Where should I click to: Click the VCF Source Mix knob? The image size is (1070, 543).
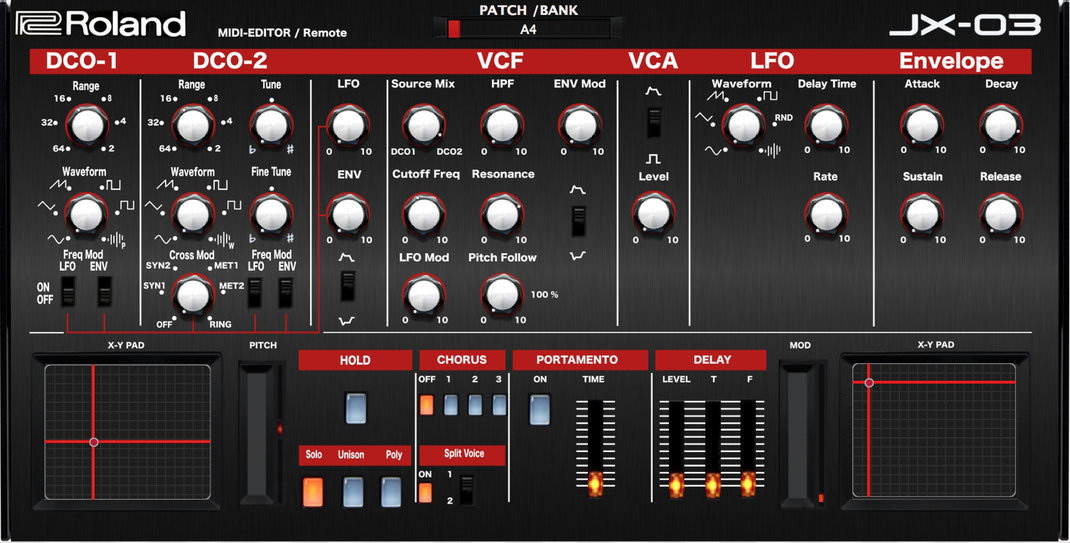click(x=424, y=126)
